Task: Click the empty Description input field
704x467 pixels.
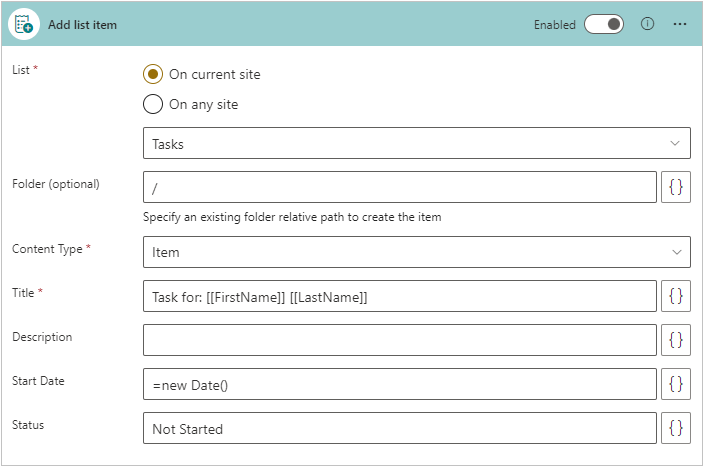Action: [x=400, y=340]
